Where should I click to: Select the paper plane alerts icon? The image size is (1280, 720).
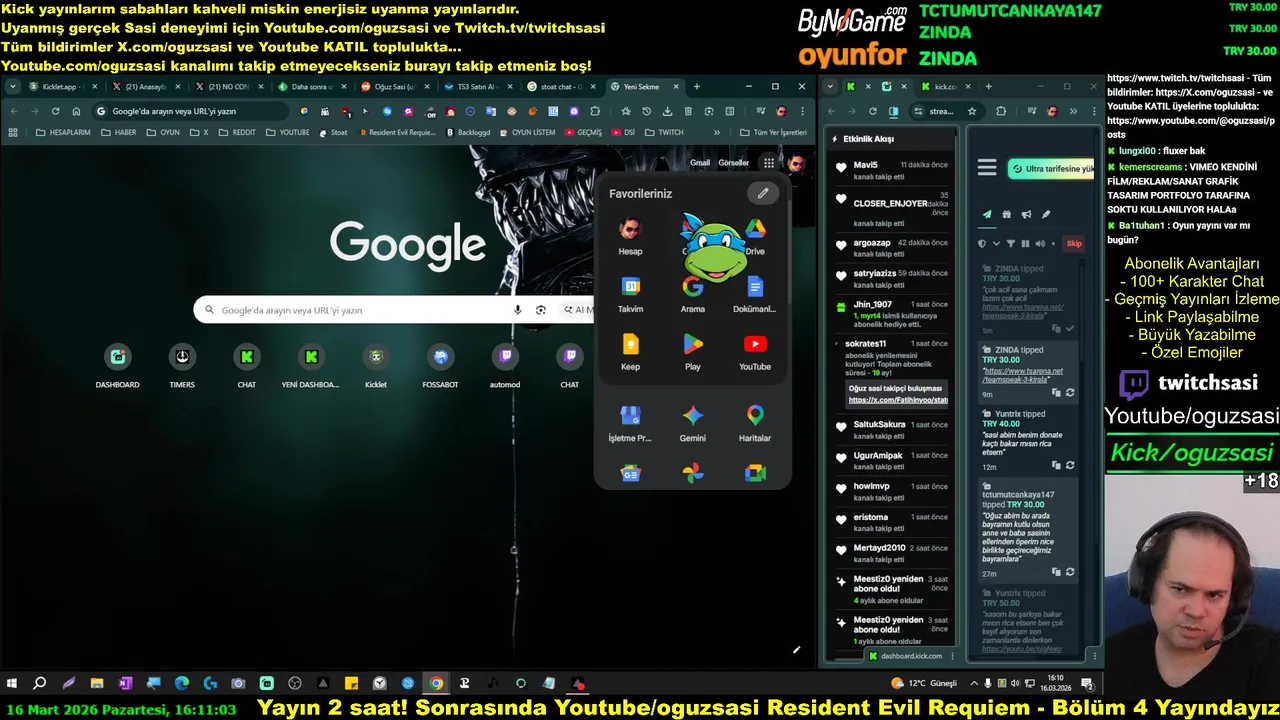tap(987, 214)
